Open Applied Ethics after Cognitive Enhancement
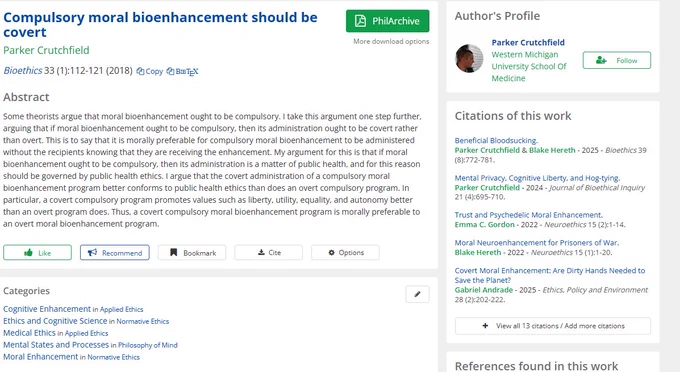Screen dimensions: 680x372 [121, 309]
